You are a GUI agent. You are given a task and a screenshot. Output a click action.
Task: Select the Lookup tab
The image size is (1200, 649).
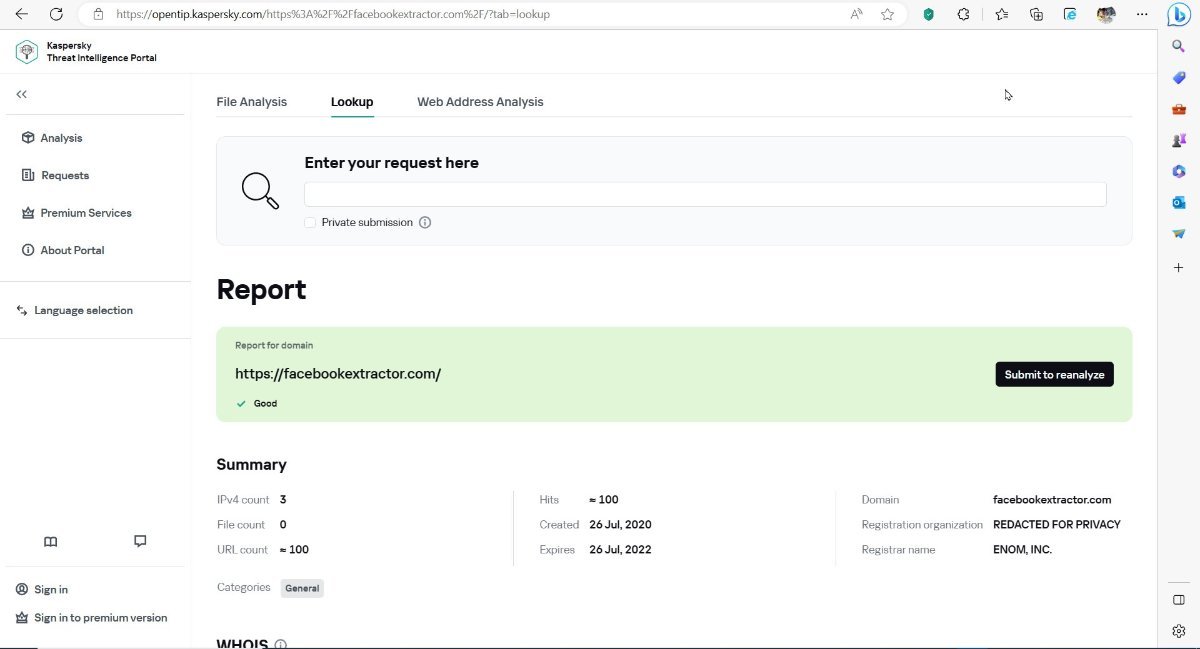point(352,102)
